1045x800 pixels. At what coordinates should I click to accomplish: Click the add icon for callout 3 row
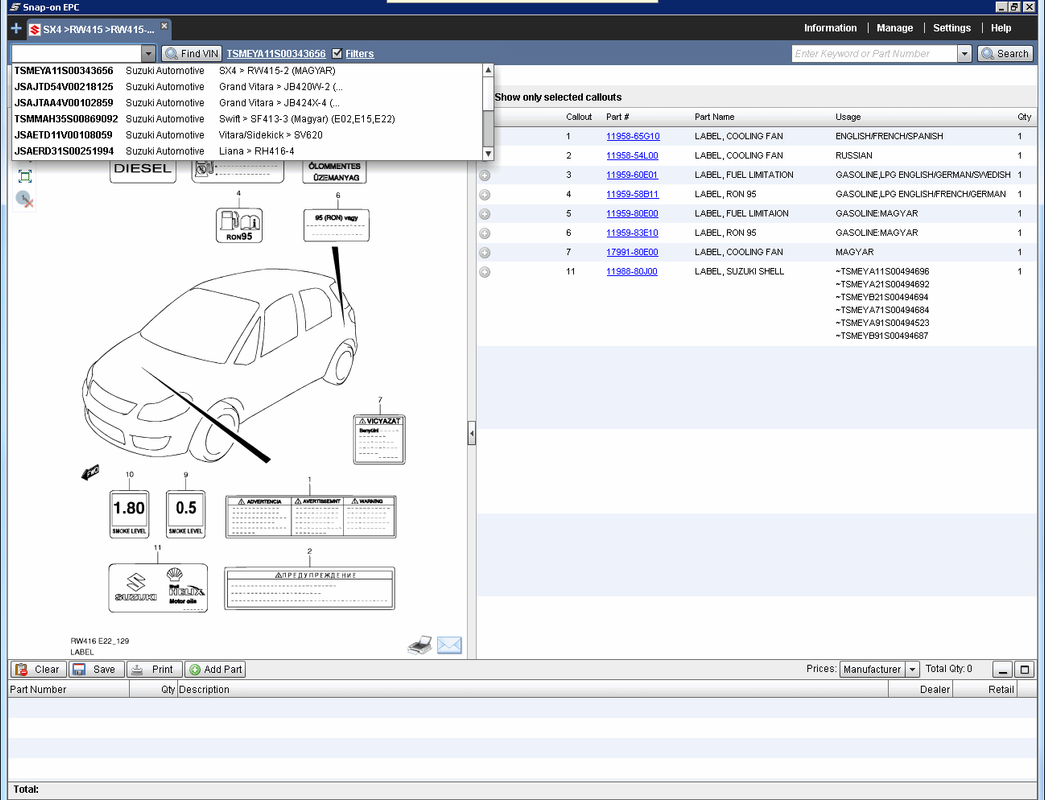485,175
